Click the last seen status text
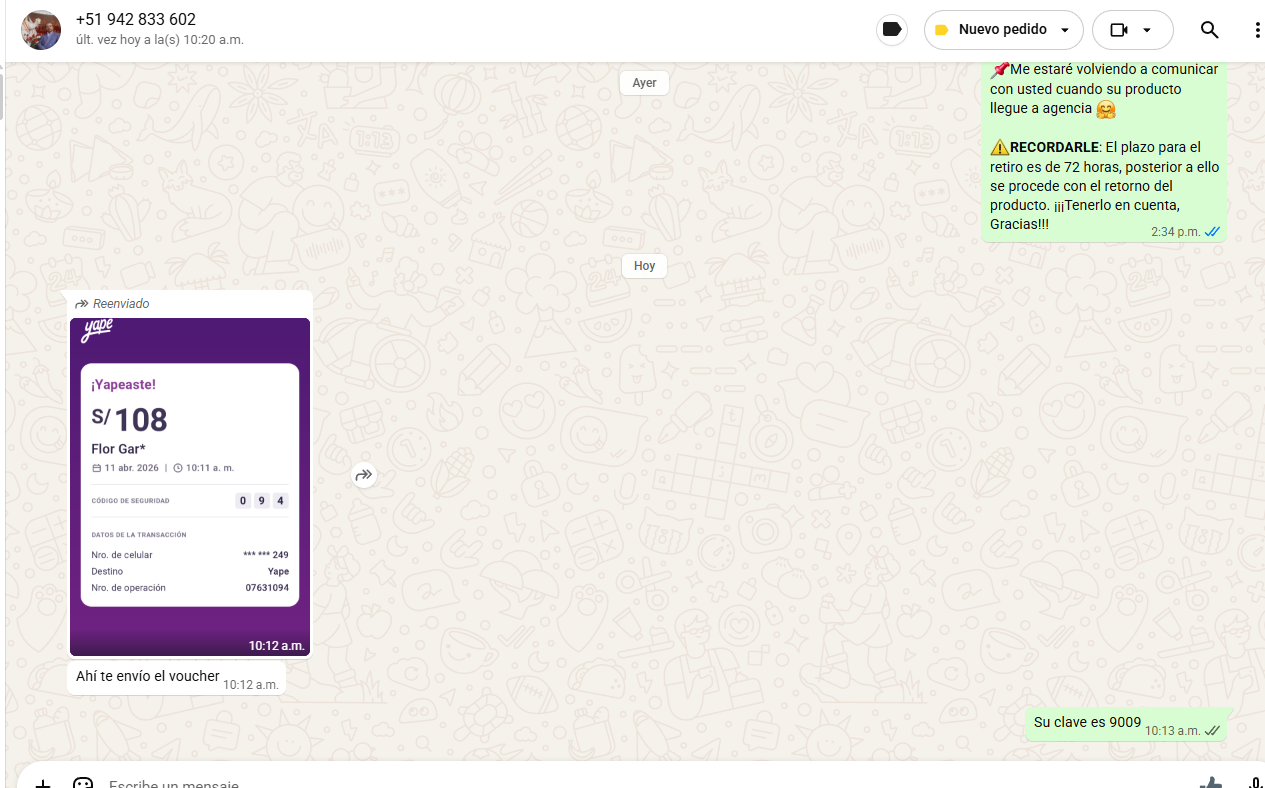 (x=160, y=40)
